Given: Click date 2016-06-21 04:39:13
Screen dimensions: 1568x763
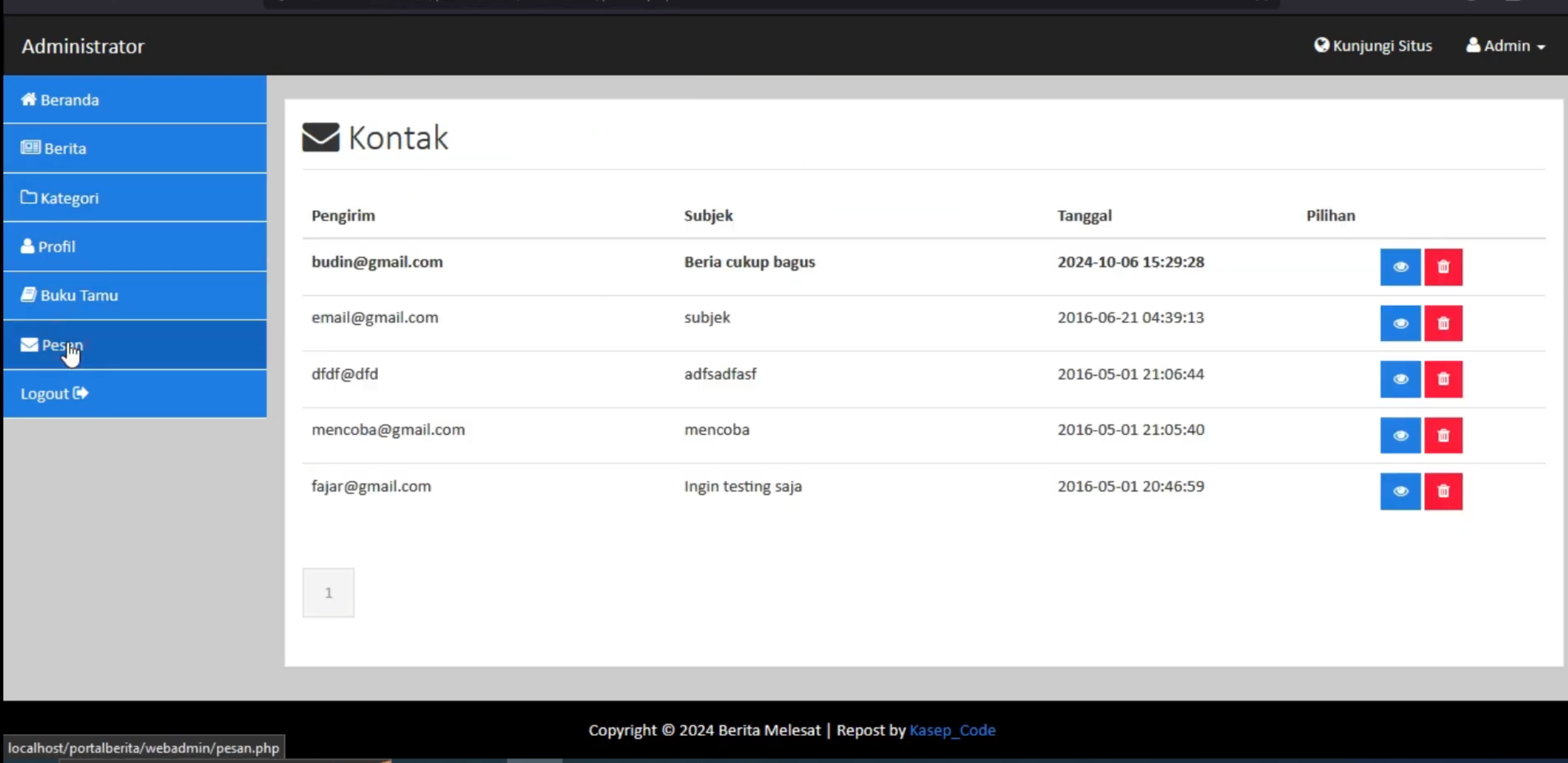Looking at the screenshot, I should pos(1131,318).
